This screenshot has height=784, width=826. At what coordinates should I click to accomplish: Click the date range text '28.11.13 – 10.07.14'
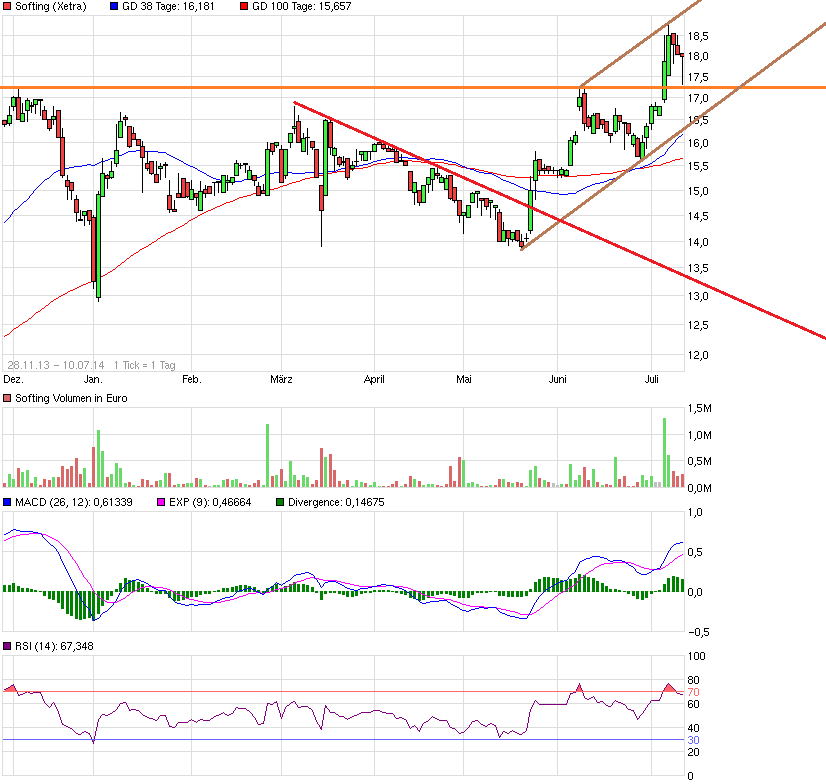point(56,365)
